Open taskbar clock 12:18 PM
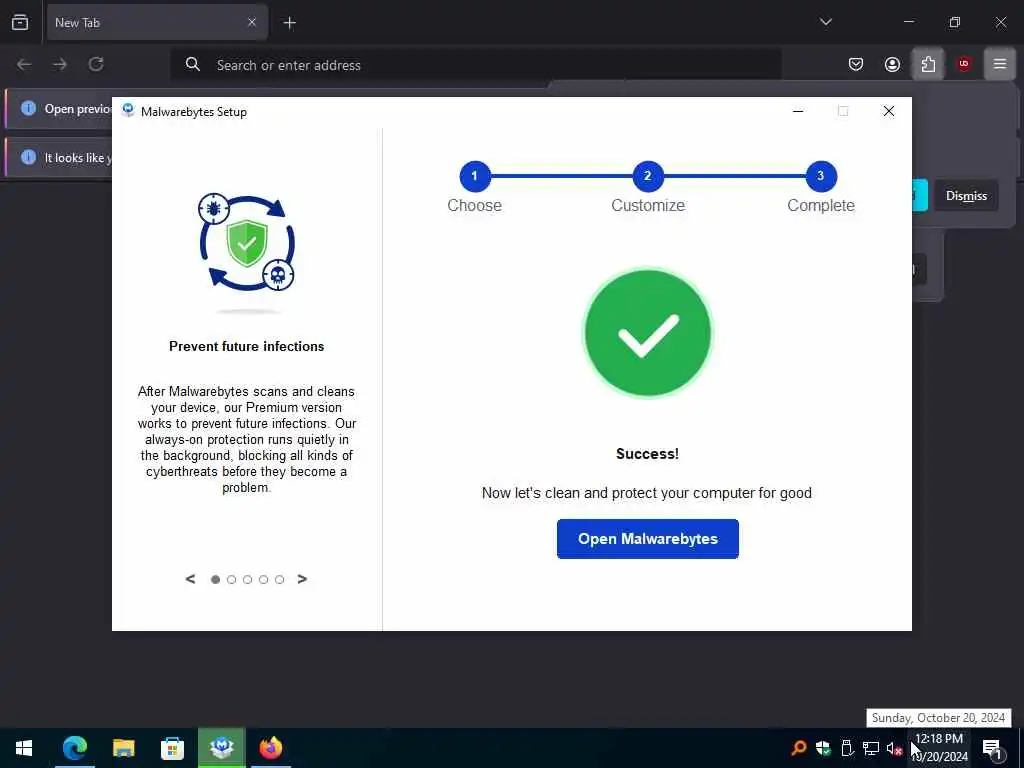1024x768 pixels. [939, 748]
